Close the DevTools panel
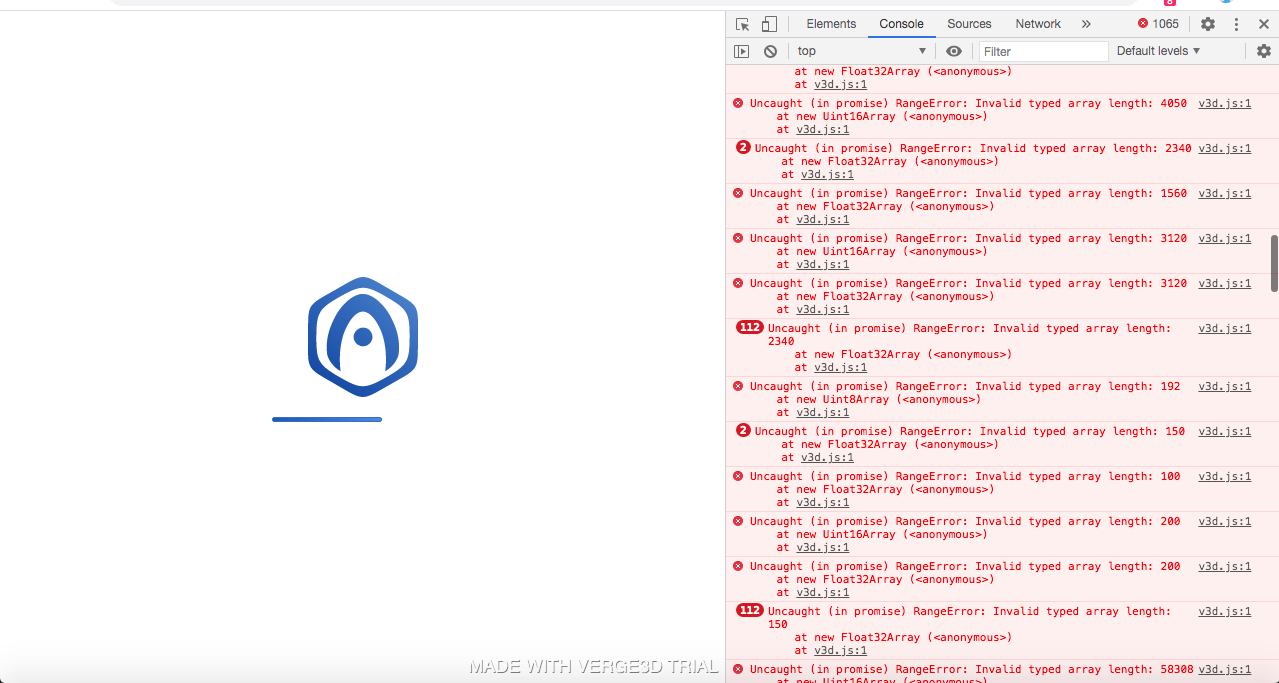 pos(1264,24)
